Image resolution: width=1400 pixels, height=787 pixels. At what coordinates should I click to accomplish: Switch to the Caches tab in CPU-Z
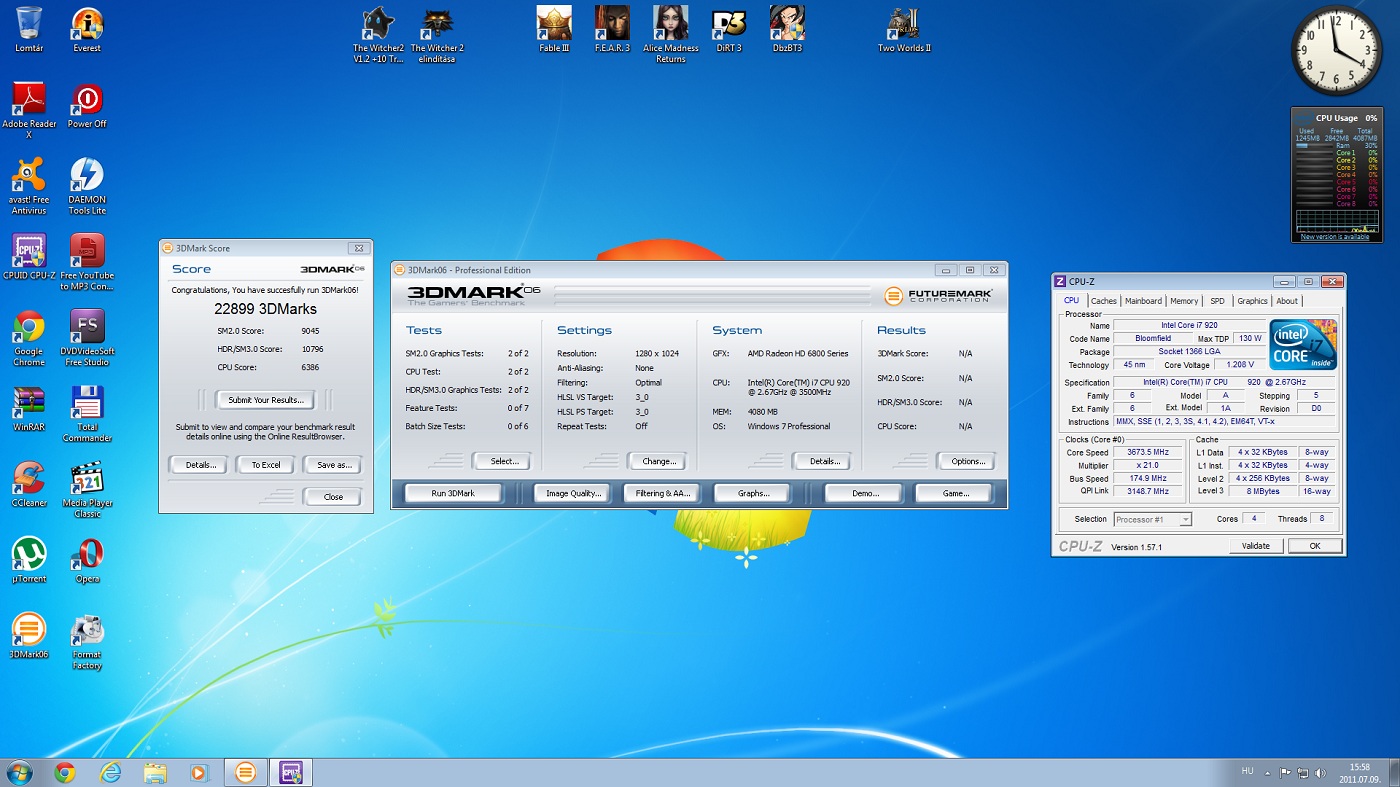coord(1104,301)
